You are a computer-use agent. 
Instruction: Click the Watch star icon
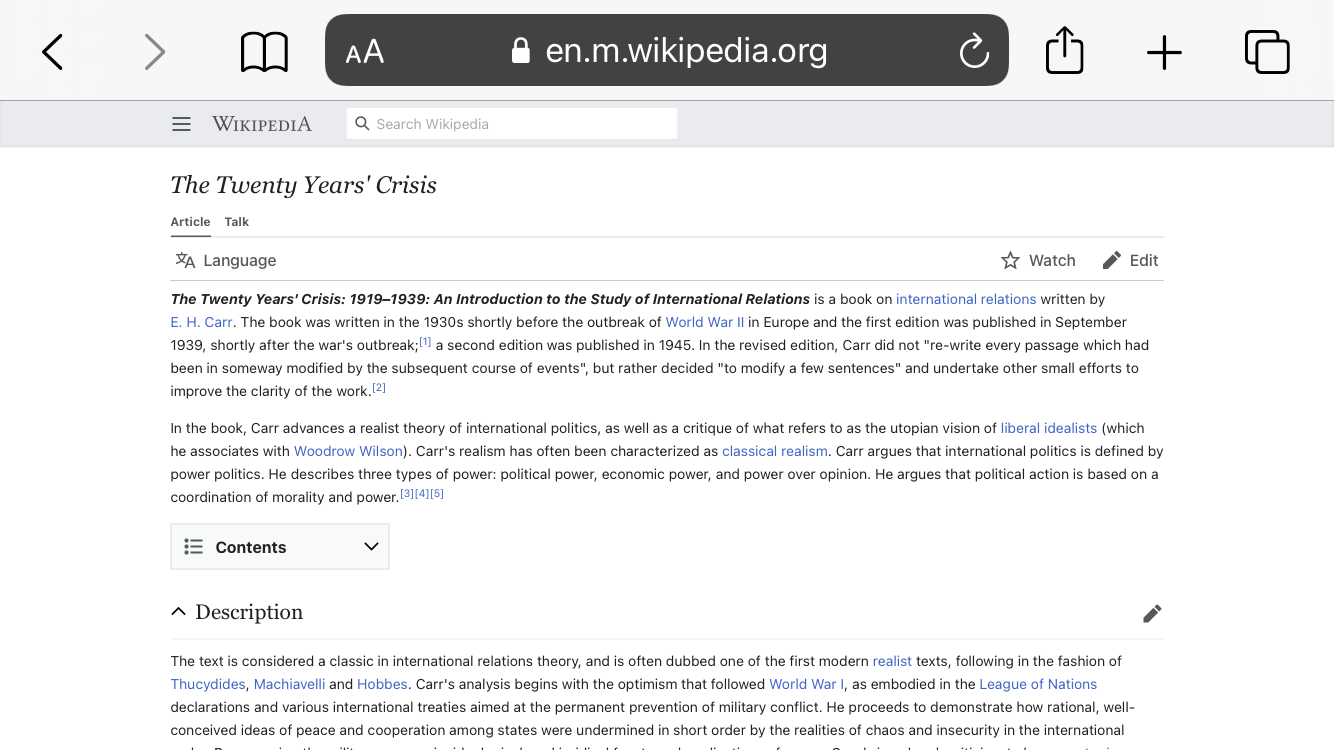click(x=1011, y=260)
